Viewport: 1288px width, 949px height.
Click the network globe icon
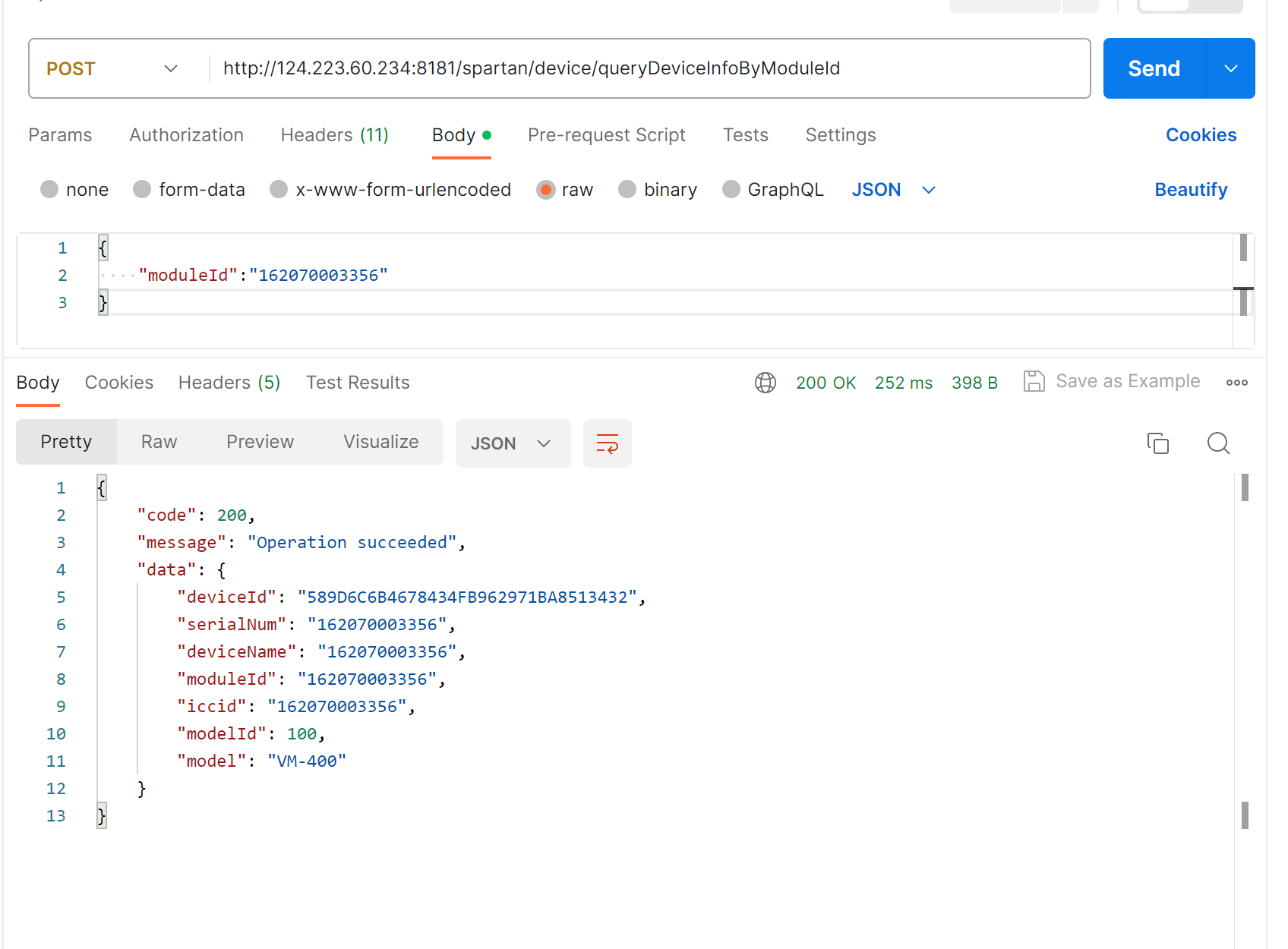pyautogui.click(x=765, y=383)
